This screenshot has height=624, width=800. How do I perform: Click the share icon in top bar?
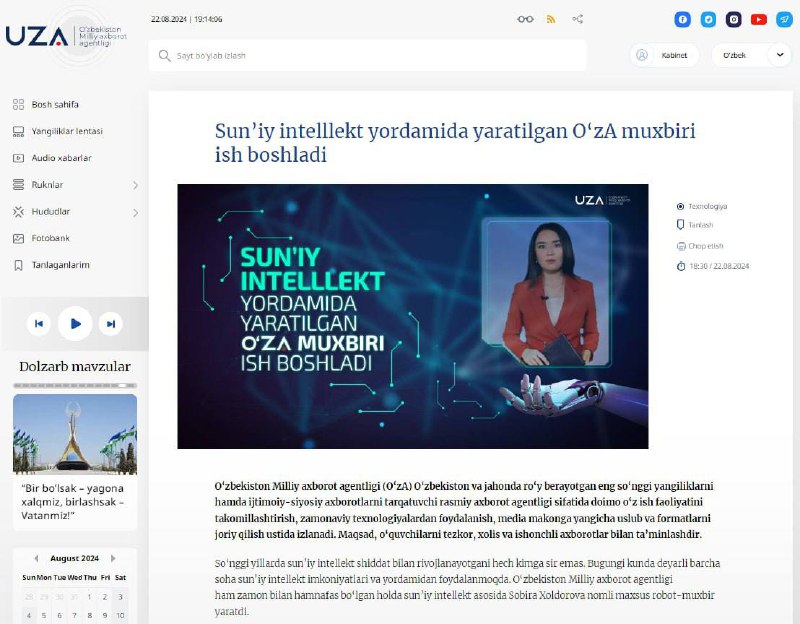point(578,19)
